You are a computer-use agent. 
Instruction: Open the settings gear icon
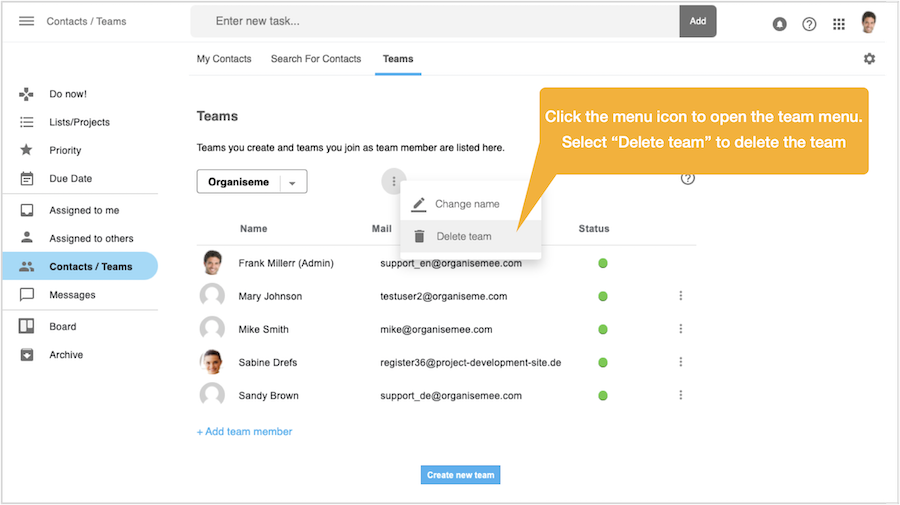point(869,59)
